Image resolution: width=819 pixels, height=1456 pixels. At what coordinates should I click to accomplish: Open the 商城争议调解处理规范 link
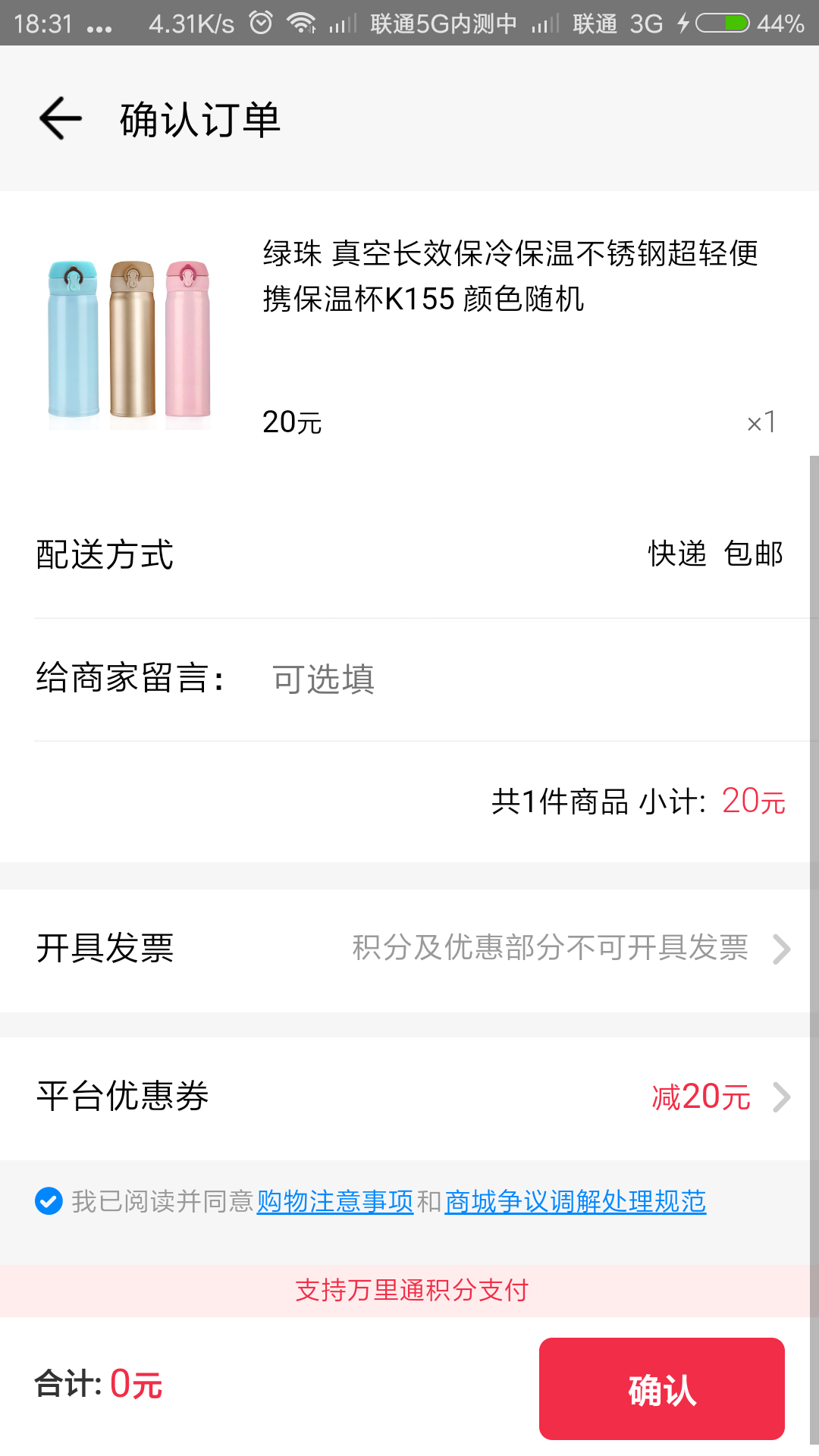pyautogui.click(x=576, y=1201)
